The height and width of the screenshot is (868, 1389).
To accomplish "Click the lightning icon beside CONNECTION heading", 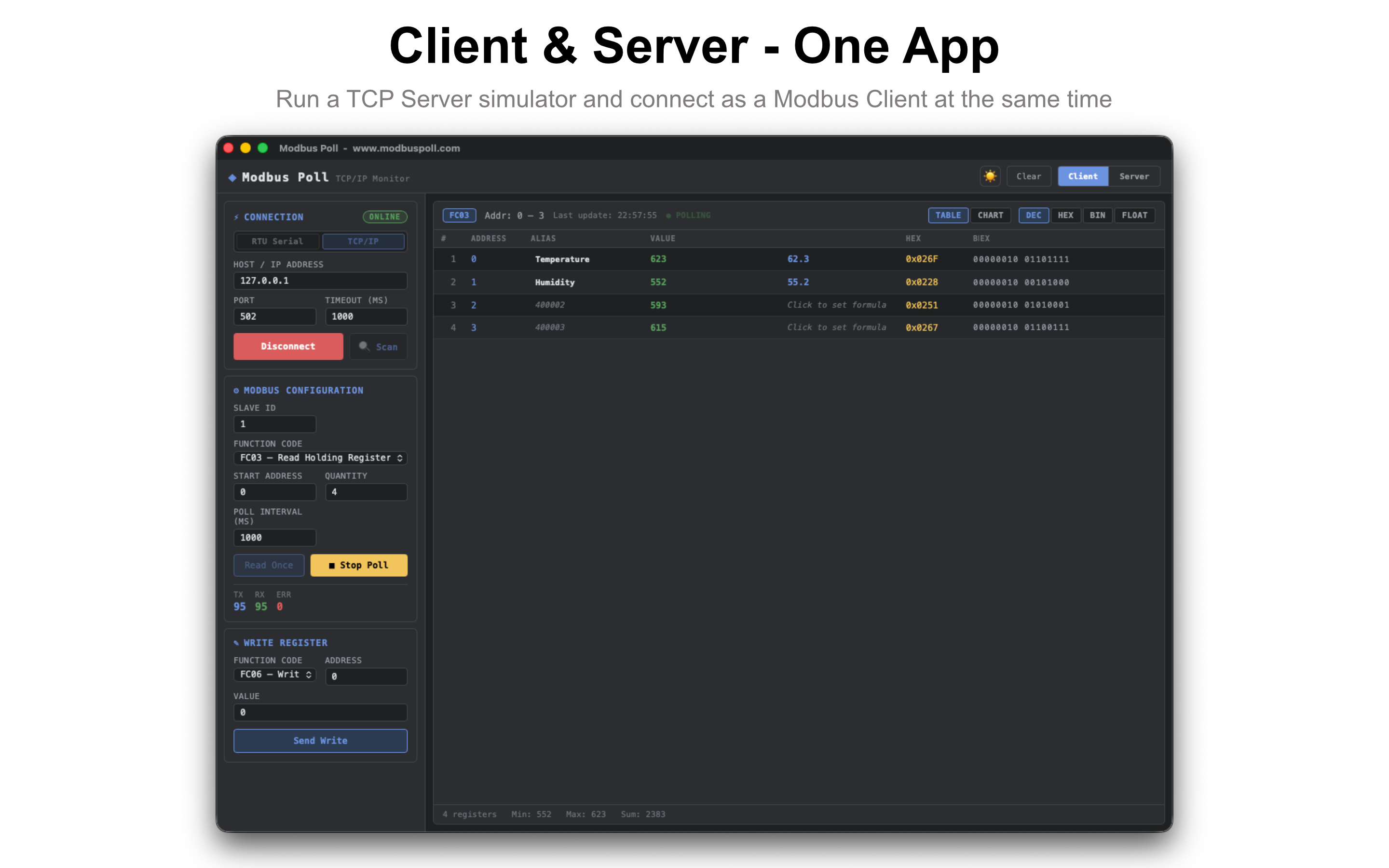I will pos(236,217).
